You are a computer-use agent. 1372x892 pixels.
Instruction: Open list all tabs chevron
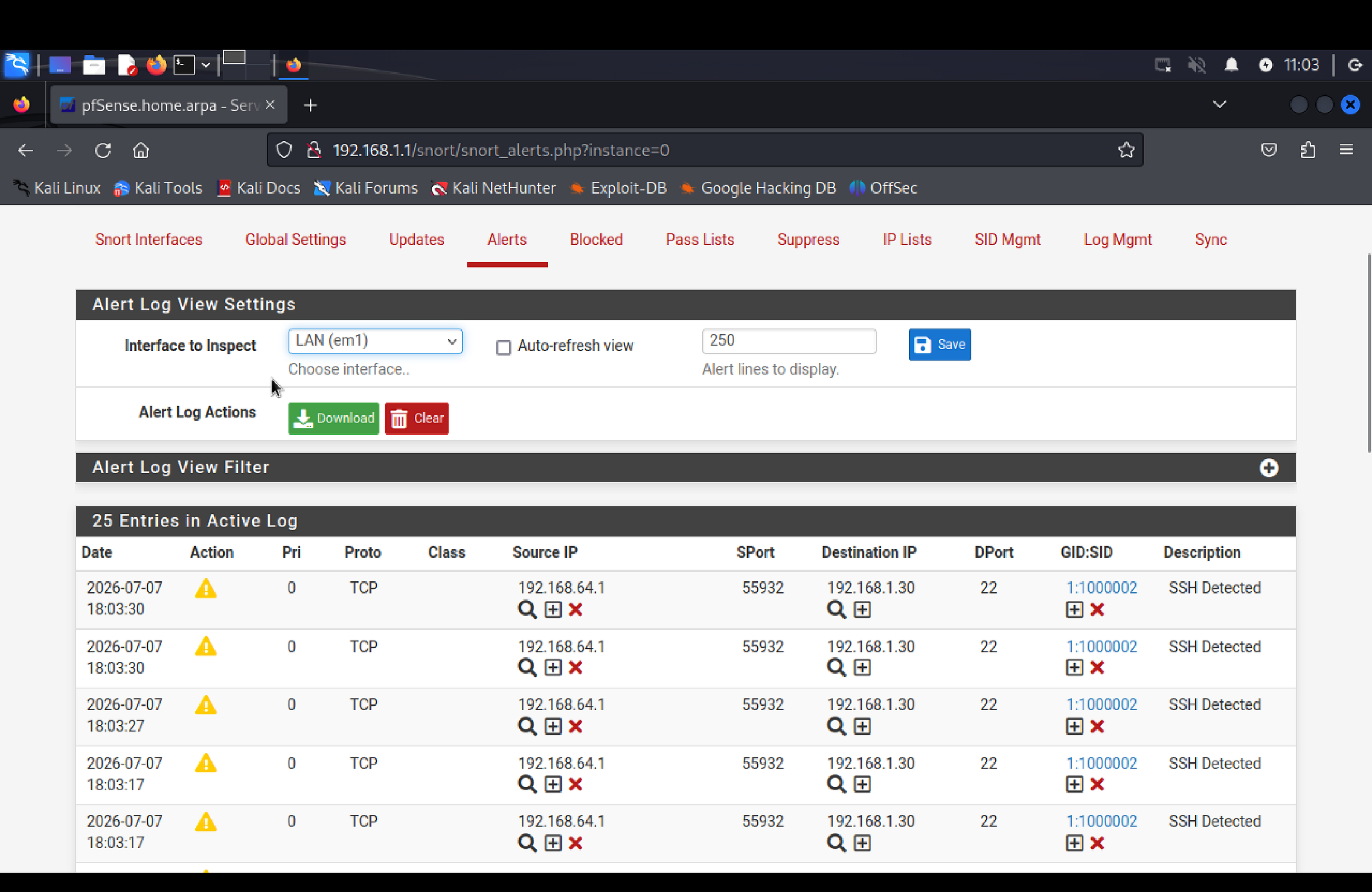(1219, 104)
